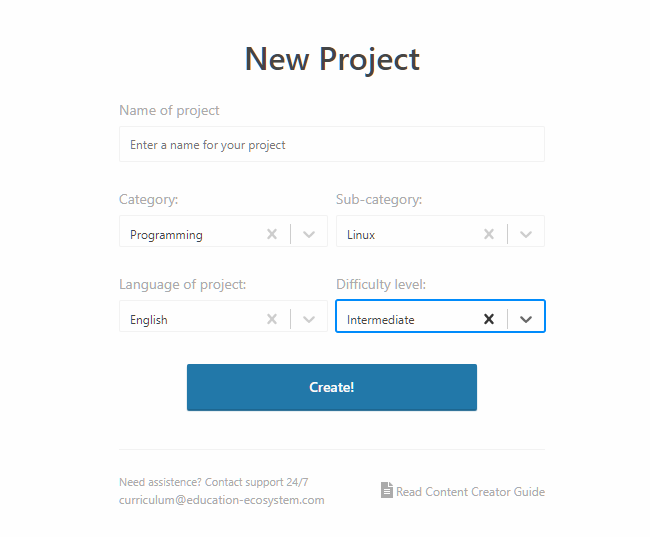The height and width of the screenshot is (537, 650).
Task: Clear the English language selection
Action: point(272,319)
